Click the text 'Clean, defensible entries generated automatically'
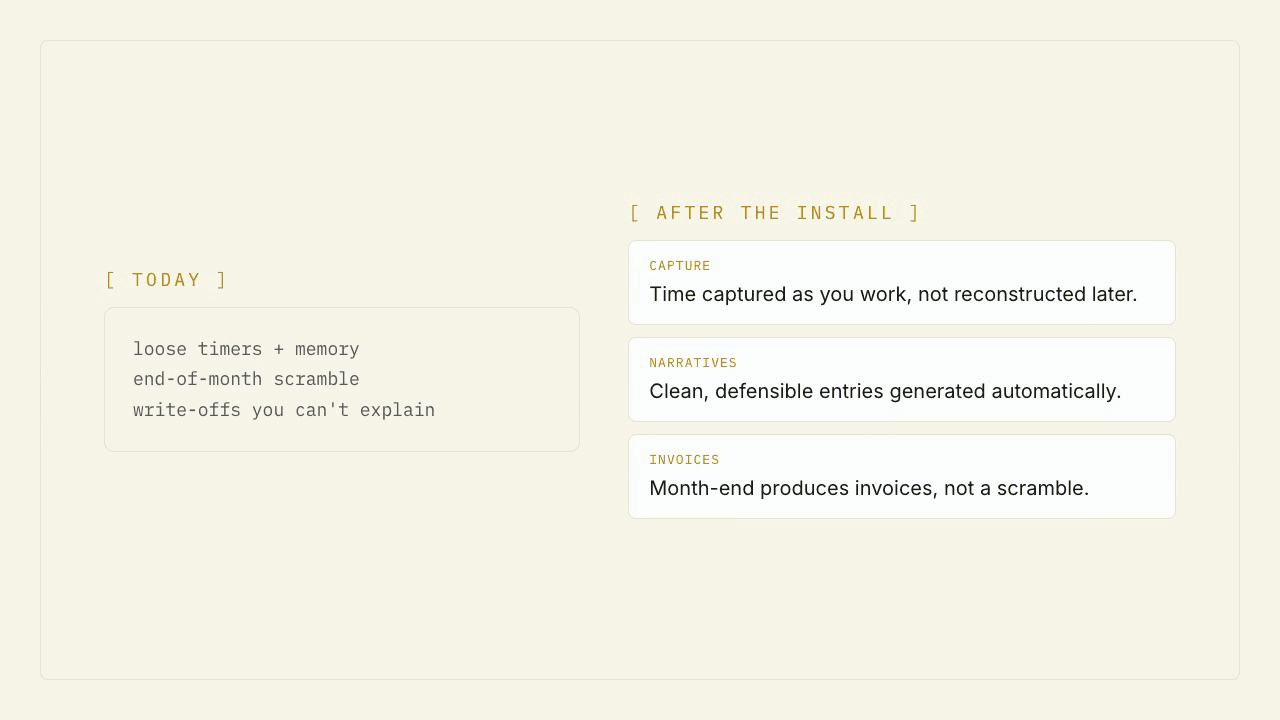Screen dimensions: 1280x720 coord(885,391)
